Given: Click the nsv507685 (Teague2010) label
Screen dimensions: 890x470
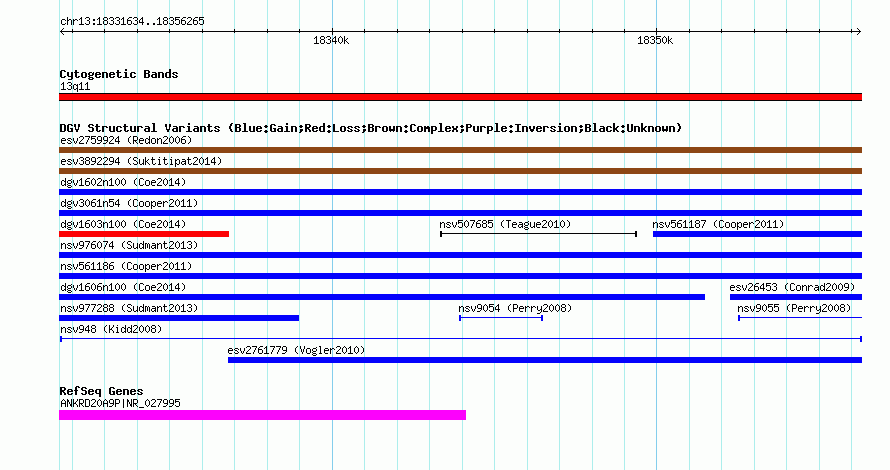Looking at the screenshot, I should click(505, 224).
